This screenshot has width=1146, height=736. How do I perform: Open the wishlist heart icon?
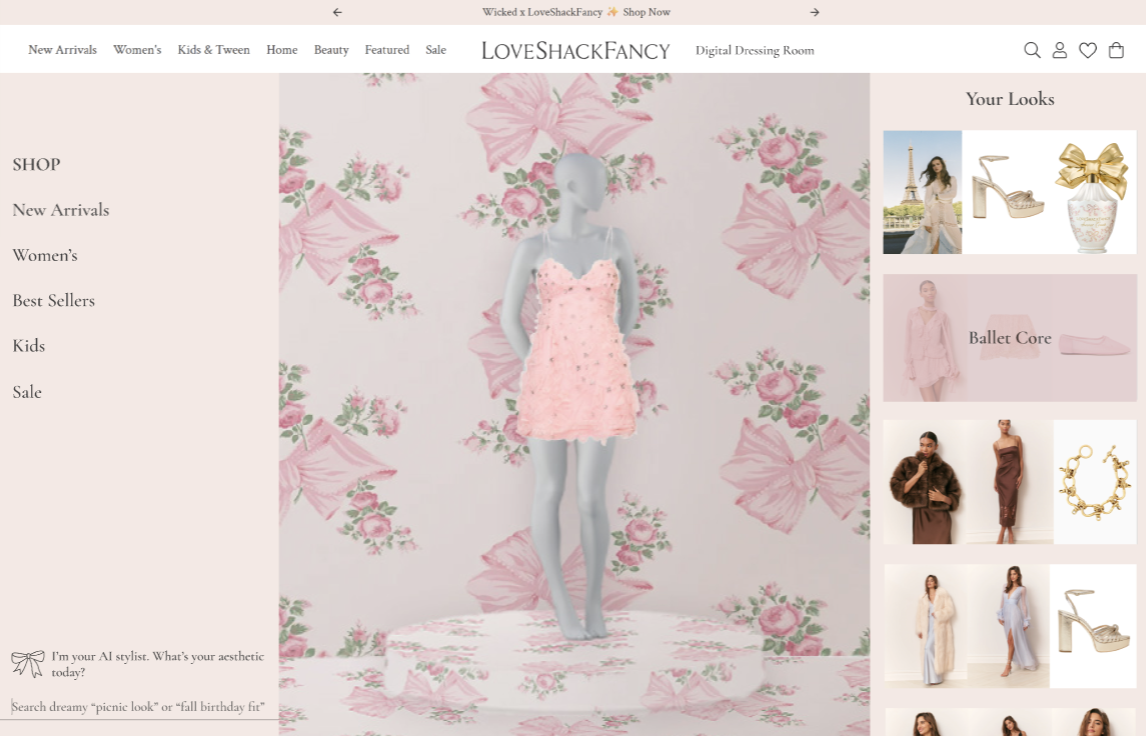pyautogui.click(x=1088, y=50)
